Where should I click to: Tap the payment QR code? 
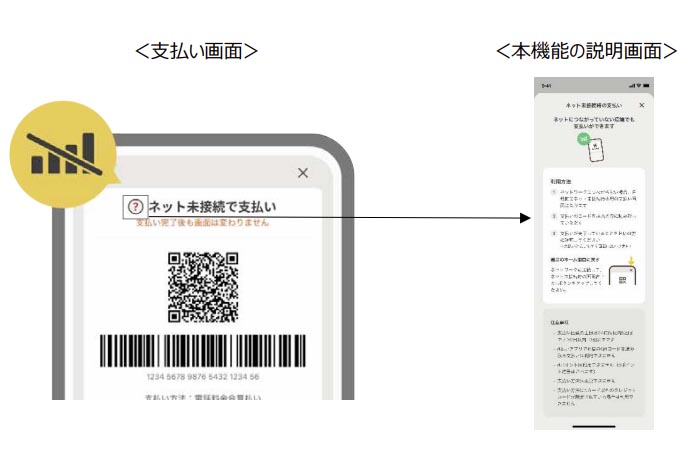[203, 287]
